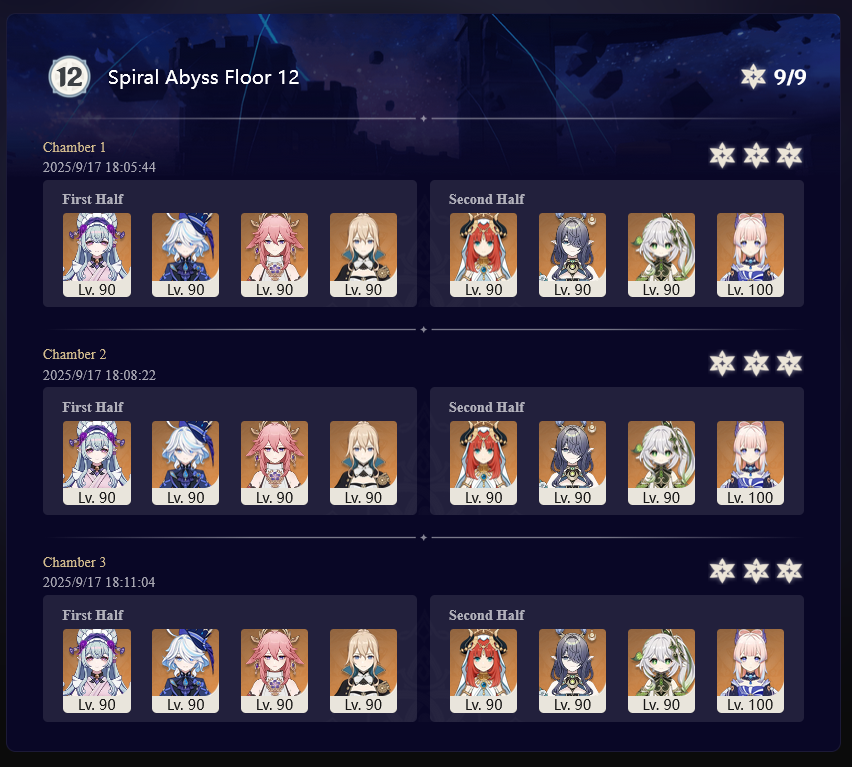Viewport: 852px width, 767px height.
Task: Select Chamber 2 first-half blonde character portrait
Action: coord(363,463)
